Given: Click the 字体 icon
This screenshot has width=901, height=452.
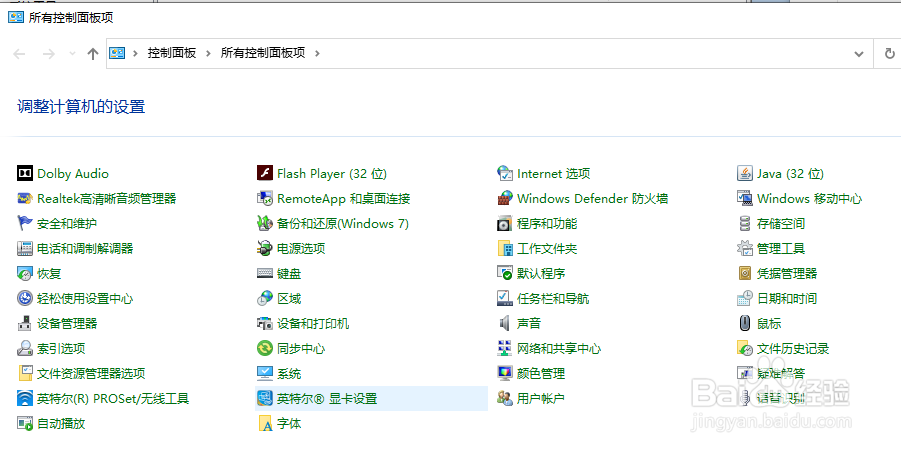Looking at the screenshot, I should 265,423.
